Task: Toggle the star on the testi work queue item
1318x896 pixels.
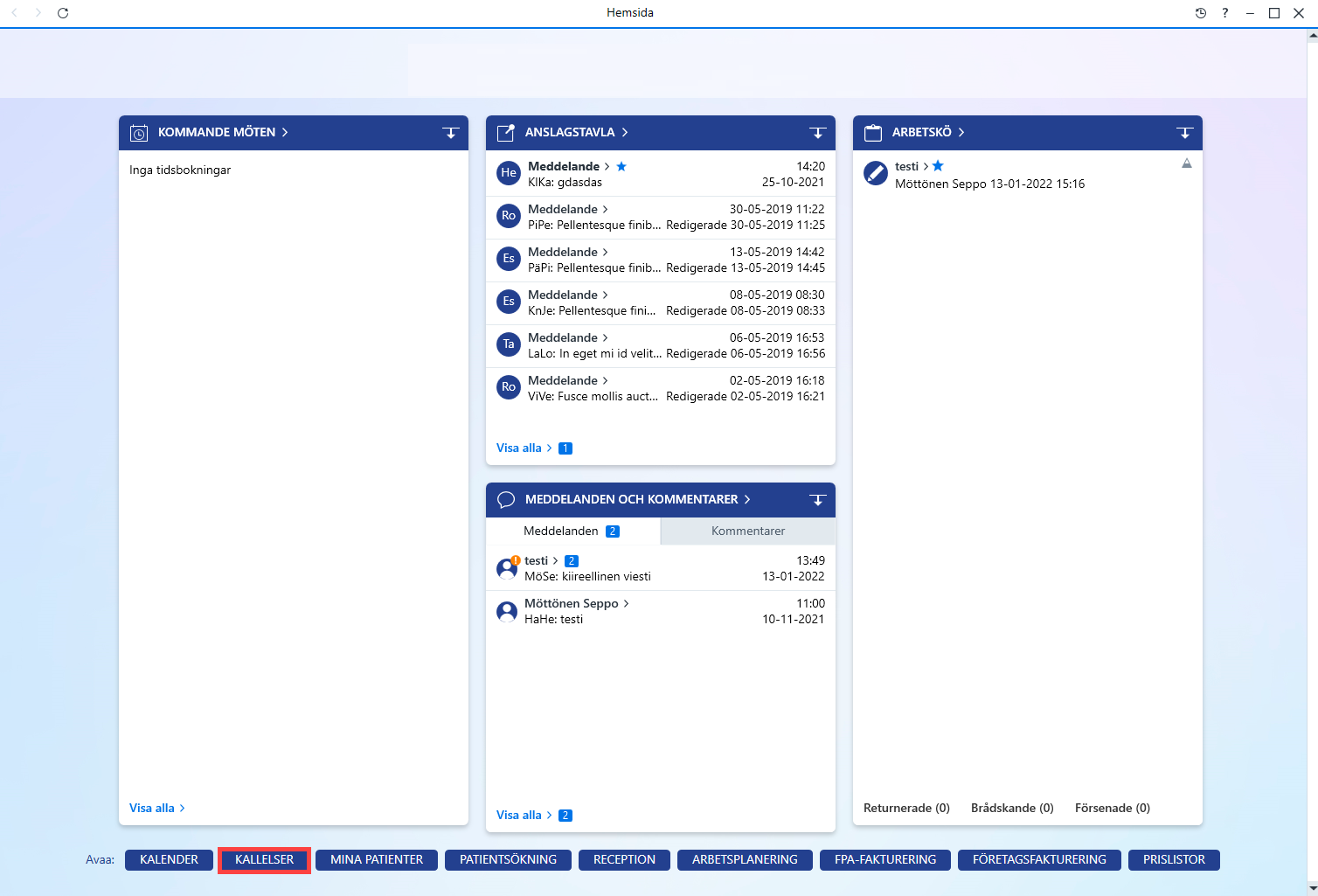Action: pos(938,166)
